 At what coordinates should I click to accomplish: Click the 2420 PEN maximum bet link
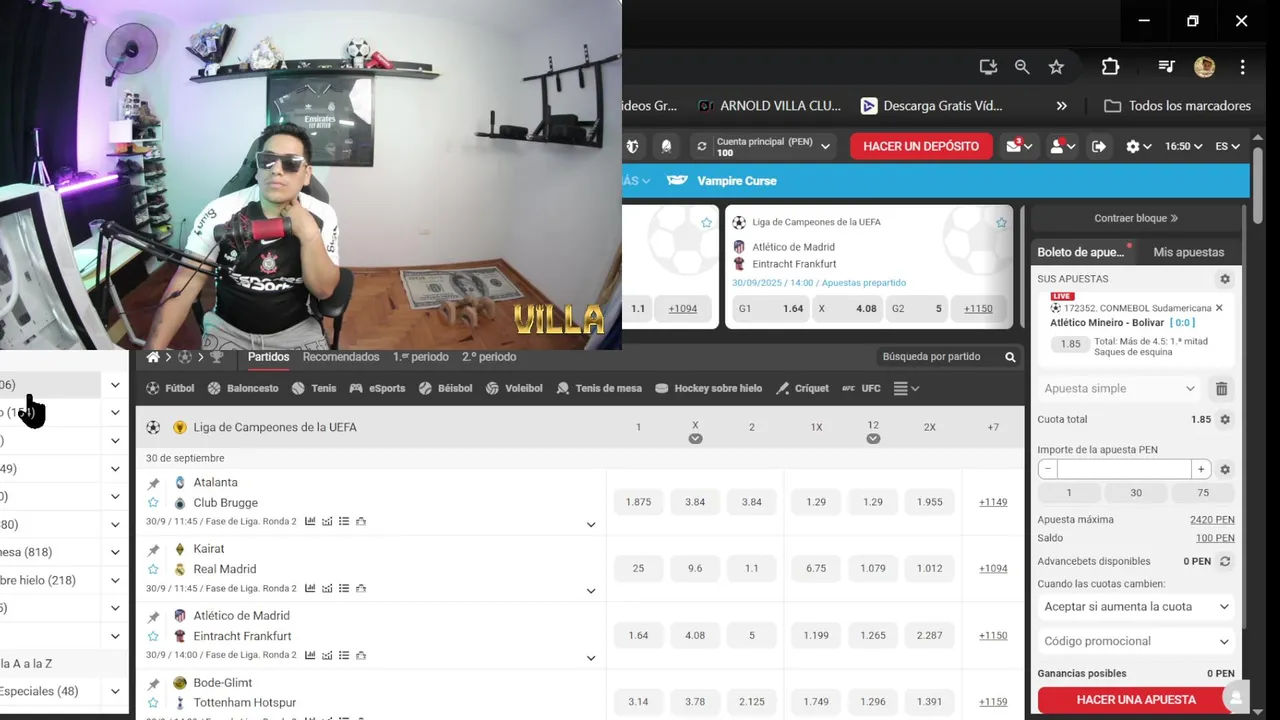pyautogui.click(x=1212, y=520)
